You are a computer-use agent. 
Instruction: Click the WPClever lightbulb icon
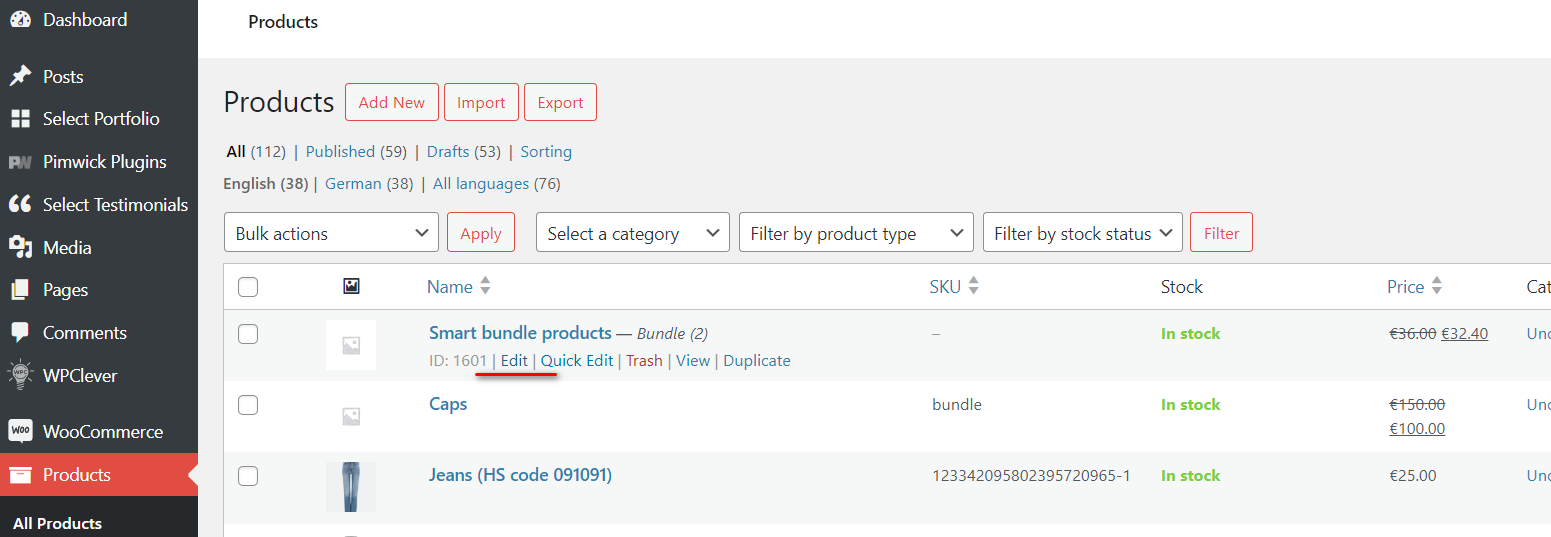[20, 376]
